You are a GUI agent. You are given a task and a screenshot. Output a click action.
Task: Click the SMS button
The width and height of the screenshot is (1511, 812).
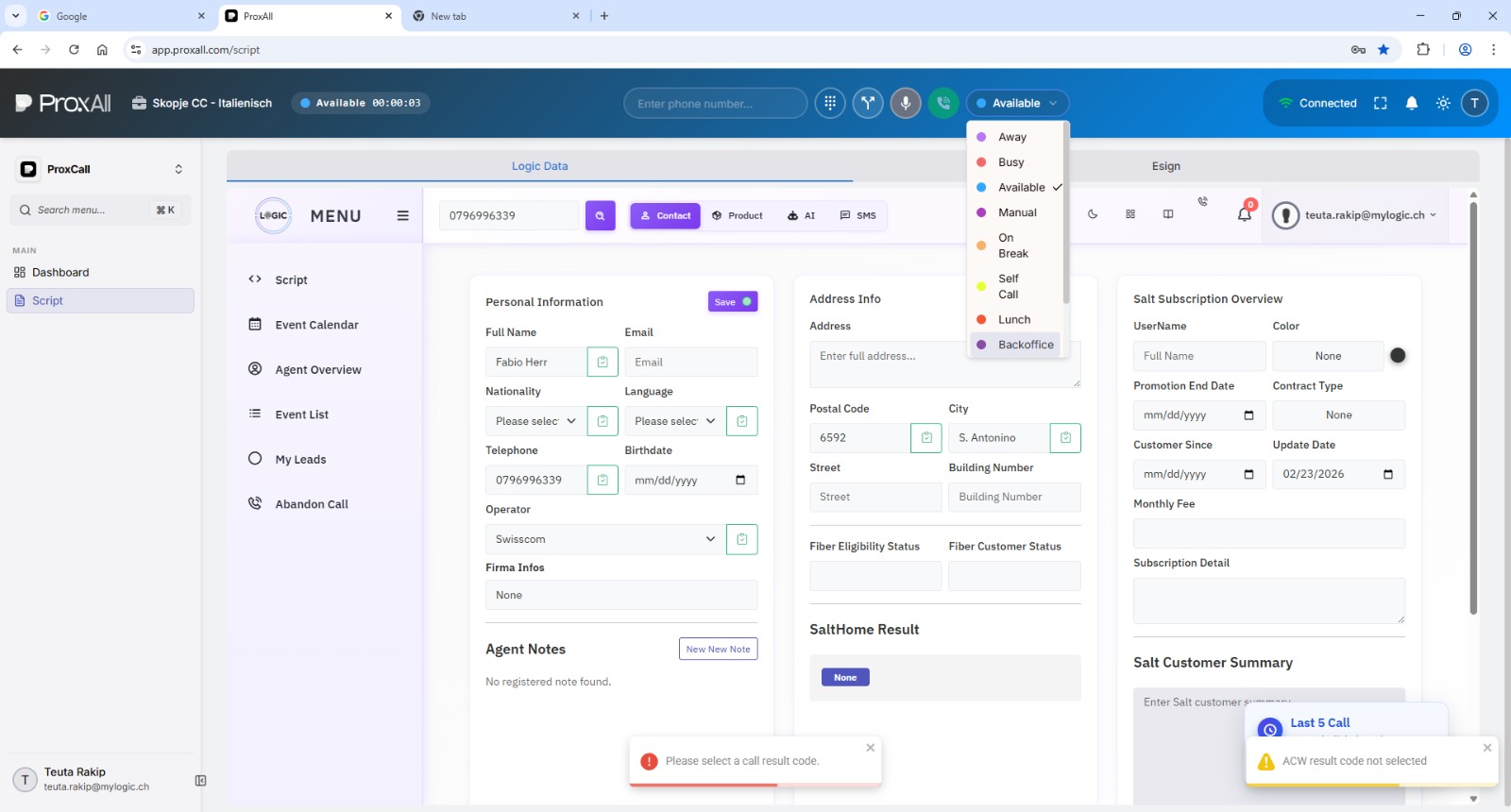coord(857,215)
